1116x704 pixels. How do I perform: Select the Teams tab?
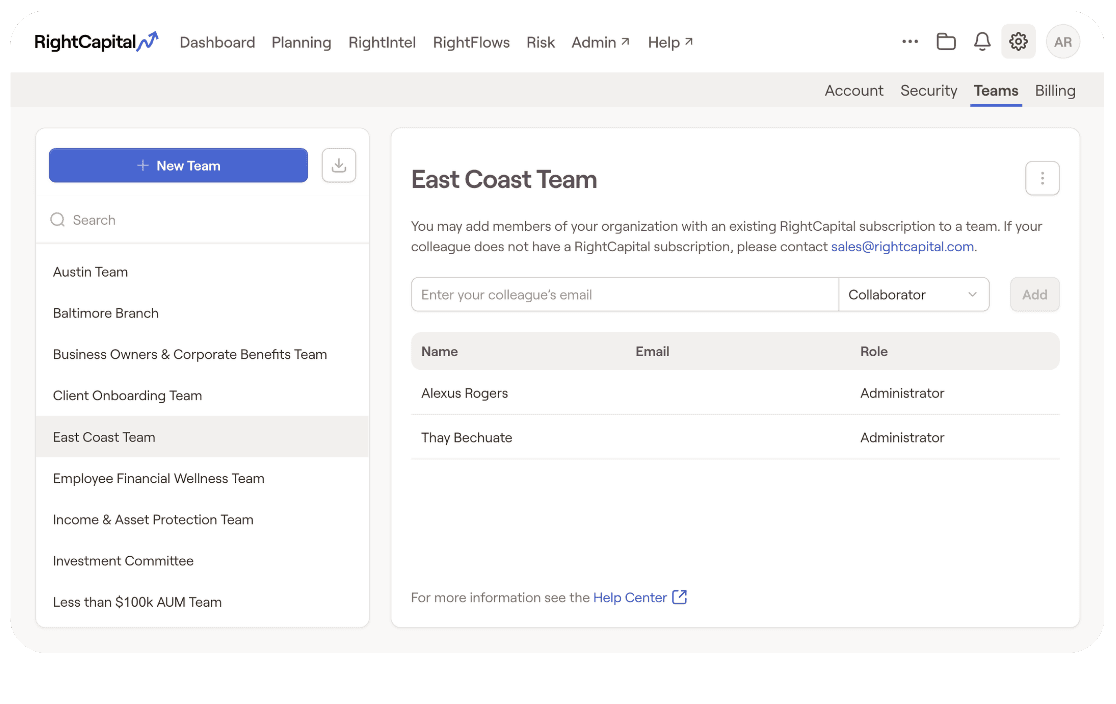click(x=996, y=90)
